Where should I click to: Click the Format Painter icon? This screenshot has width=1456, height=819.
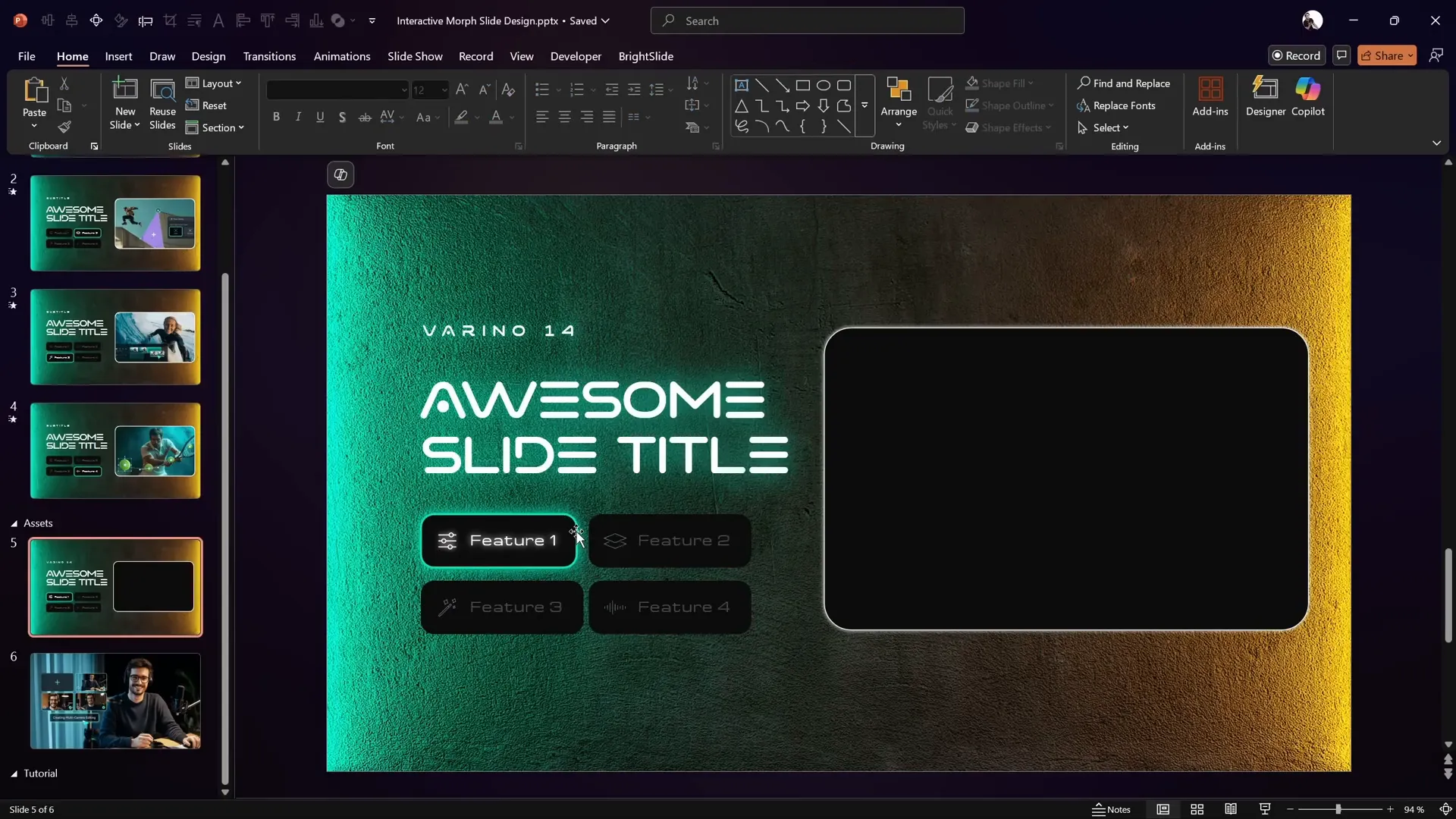click(64, 127)
